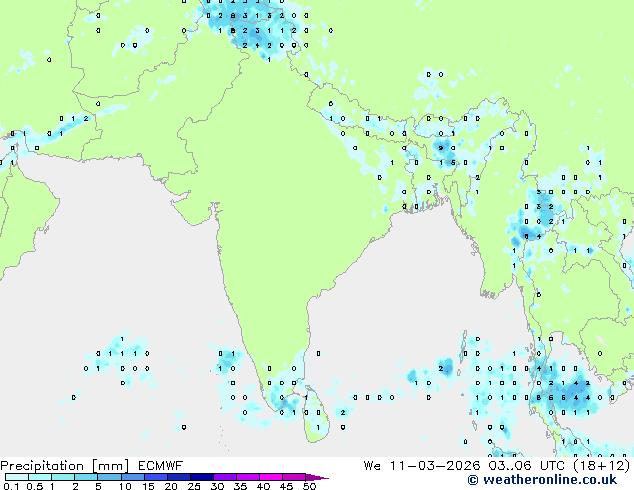Click the 20–25 mm legend color swatch
Screen dimensions: 634x490
[x=179, y=477]
